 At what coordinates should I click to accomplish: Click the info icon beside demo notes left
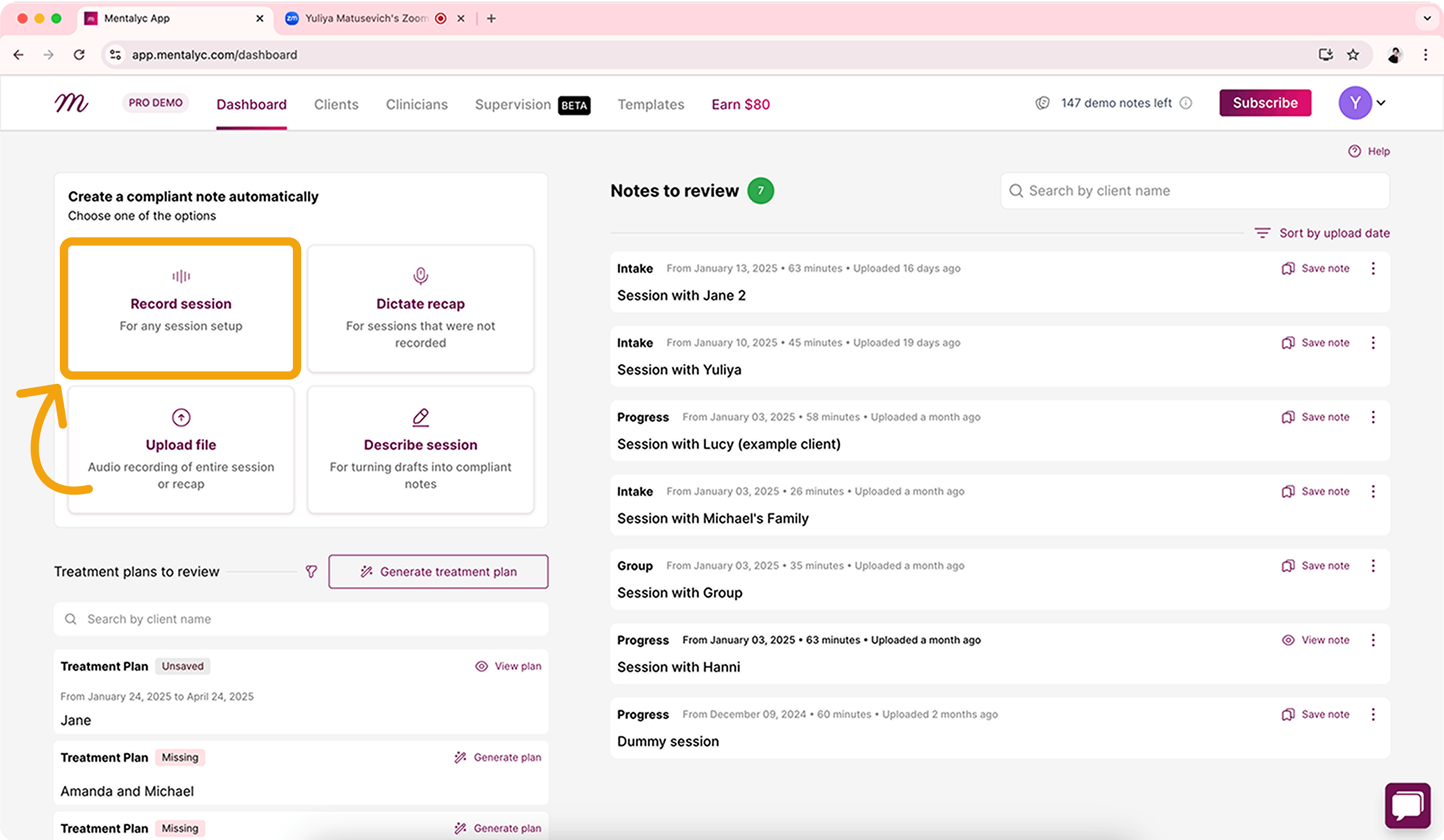[1186, 103]
